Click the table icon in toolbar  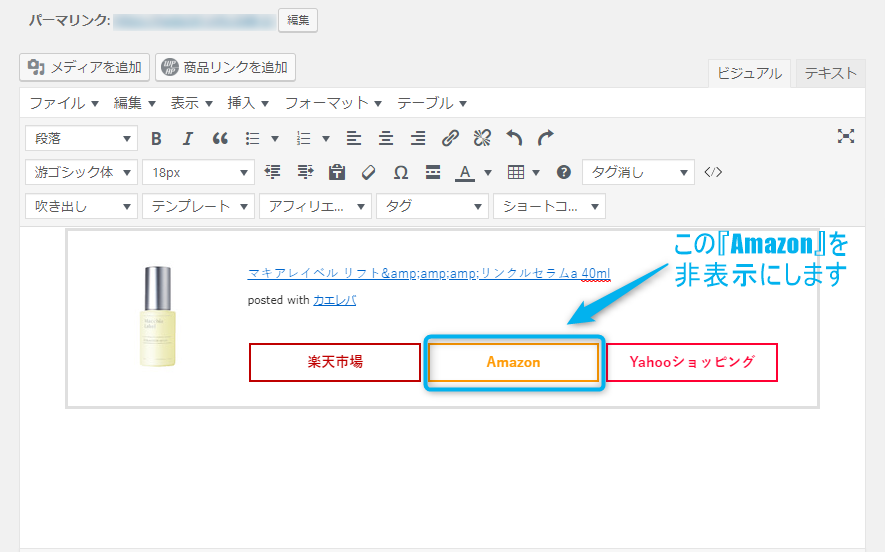pos(516,172)
